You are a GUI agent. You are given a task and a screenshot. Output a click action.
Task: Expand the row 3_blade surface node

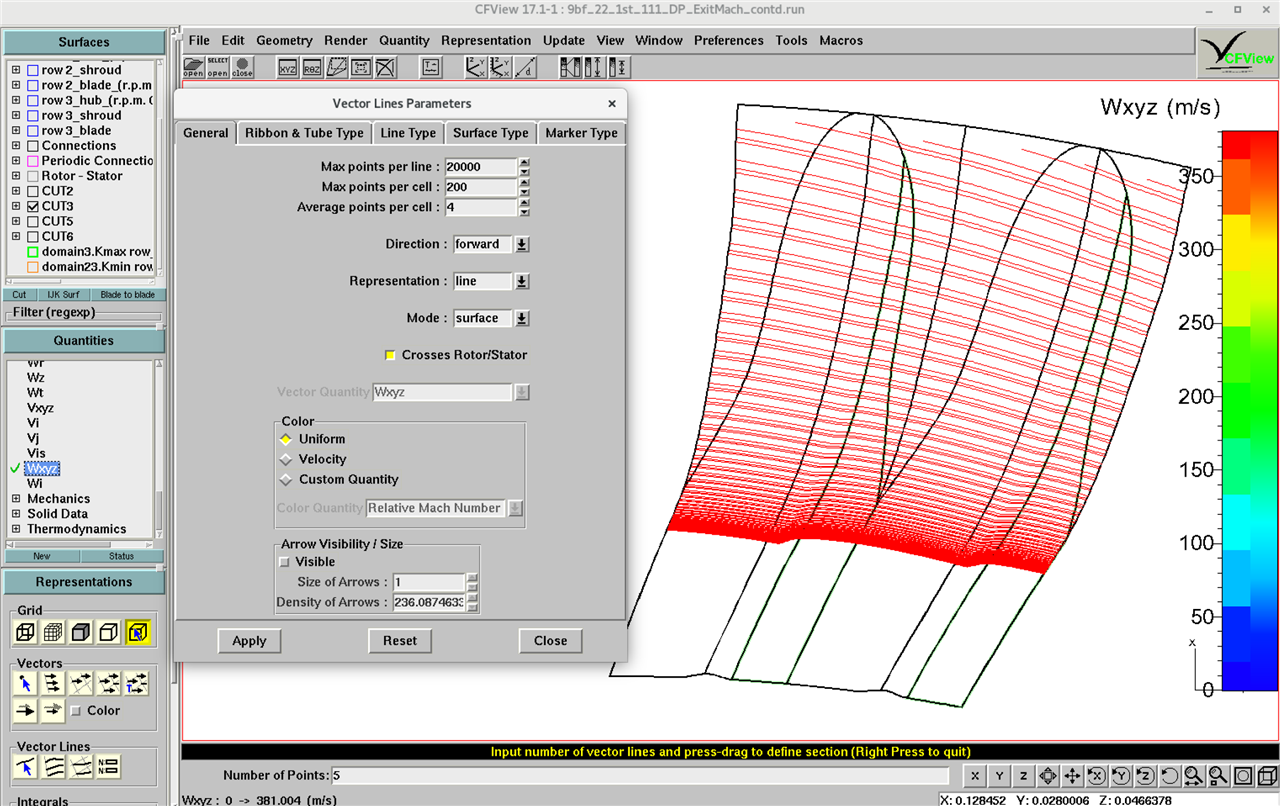[x=16, y=131]
